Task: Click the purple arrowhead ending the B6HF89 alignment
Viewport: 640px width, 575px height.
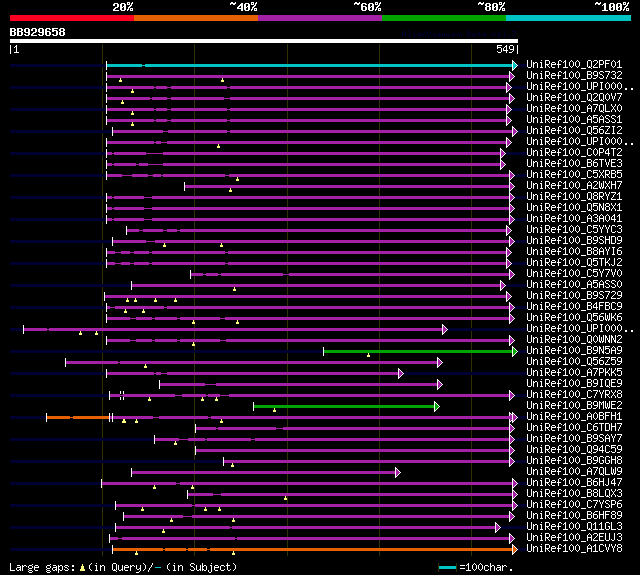Action: coord(512,517)
